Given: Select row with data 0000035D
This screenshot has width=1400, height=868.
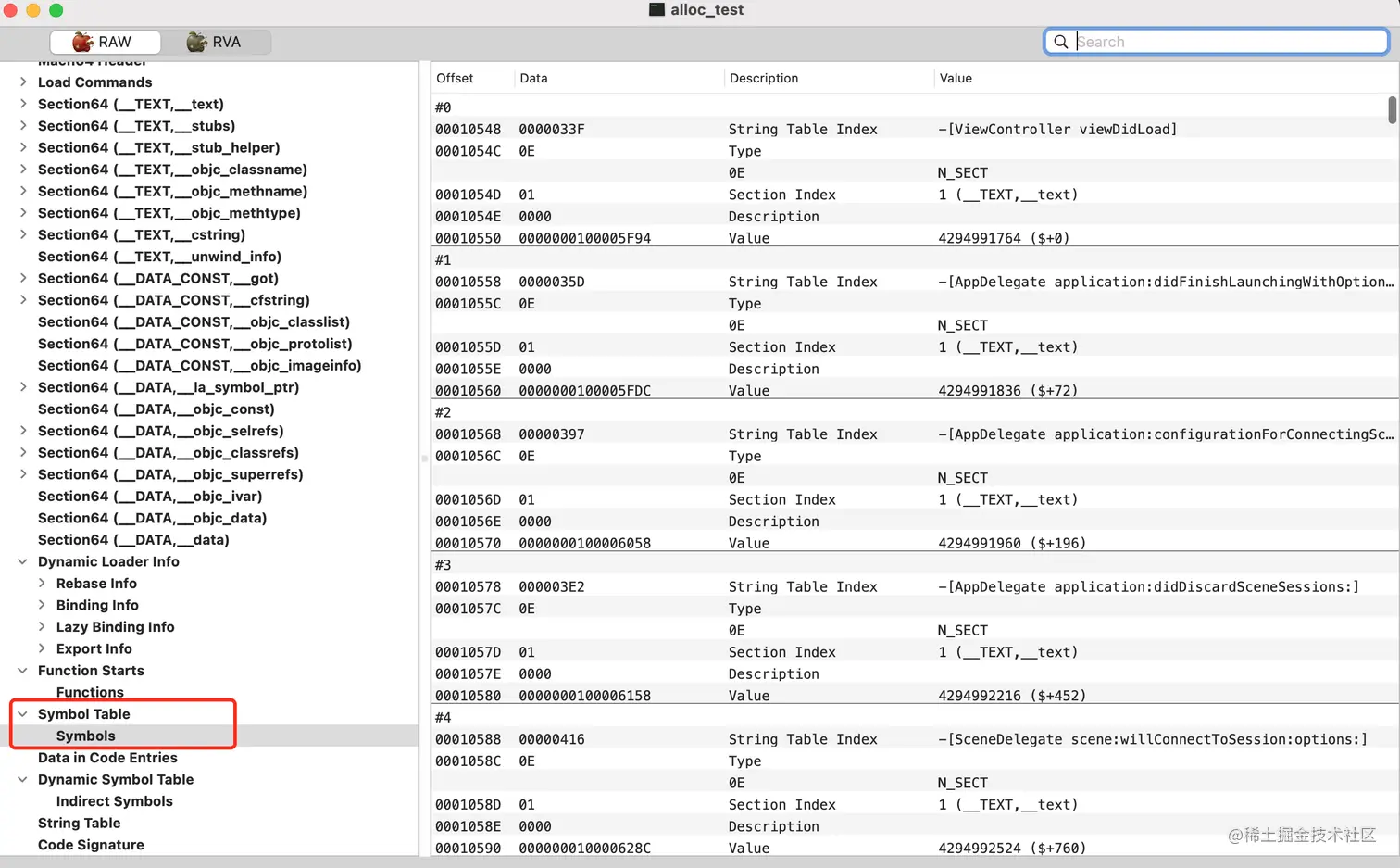Looking at the screenshot, I should [x=915, y=282].
